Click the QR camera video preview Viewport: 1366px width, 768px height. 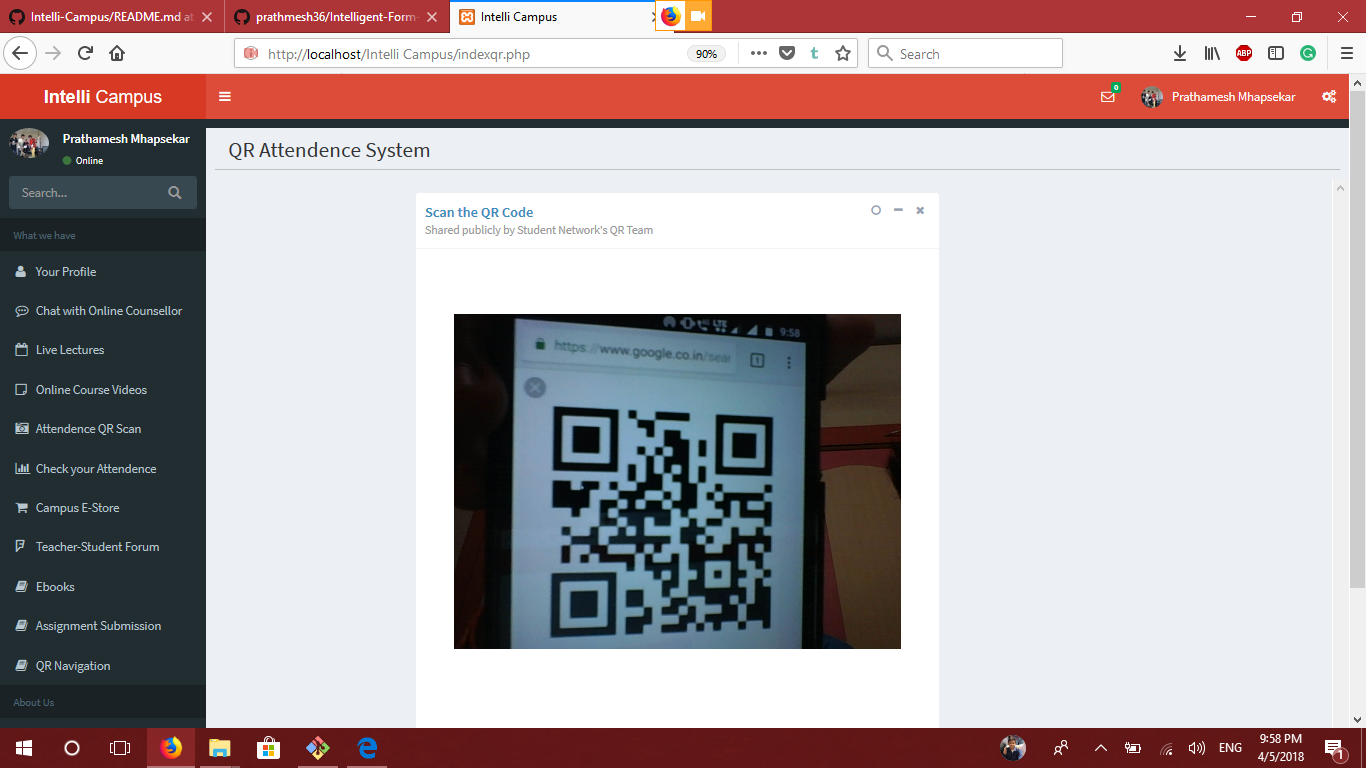(x=677, y=481)
